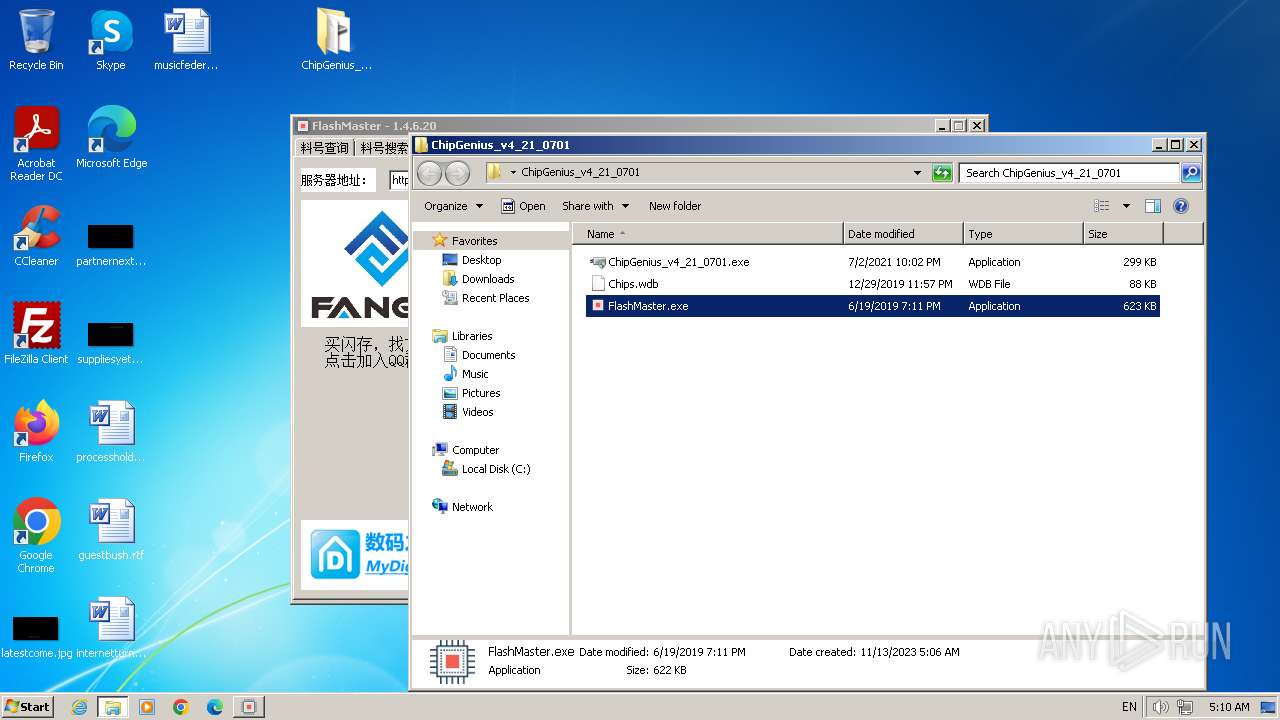Viewport: 1280px width, 720px height.
Task: Click New folder button
Action: [x=675, y=206]
